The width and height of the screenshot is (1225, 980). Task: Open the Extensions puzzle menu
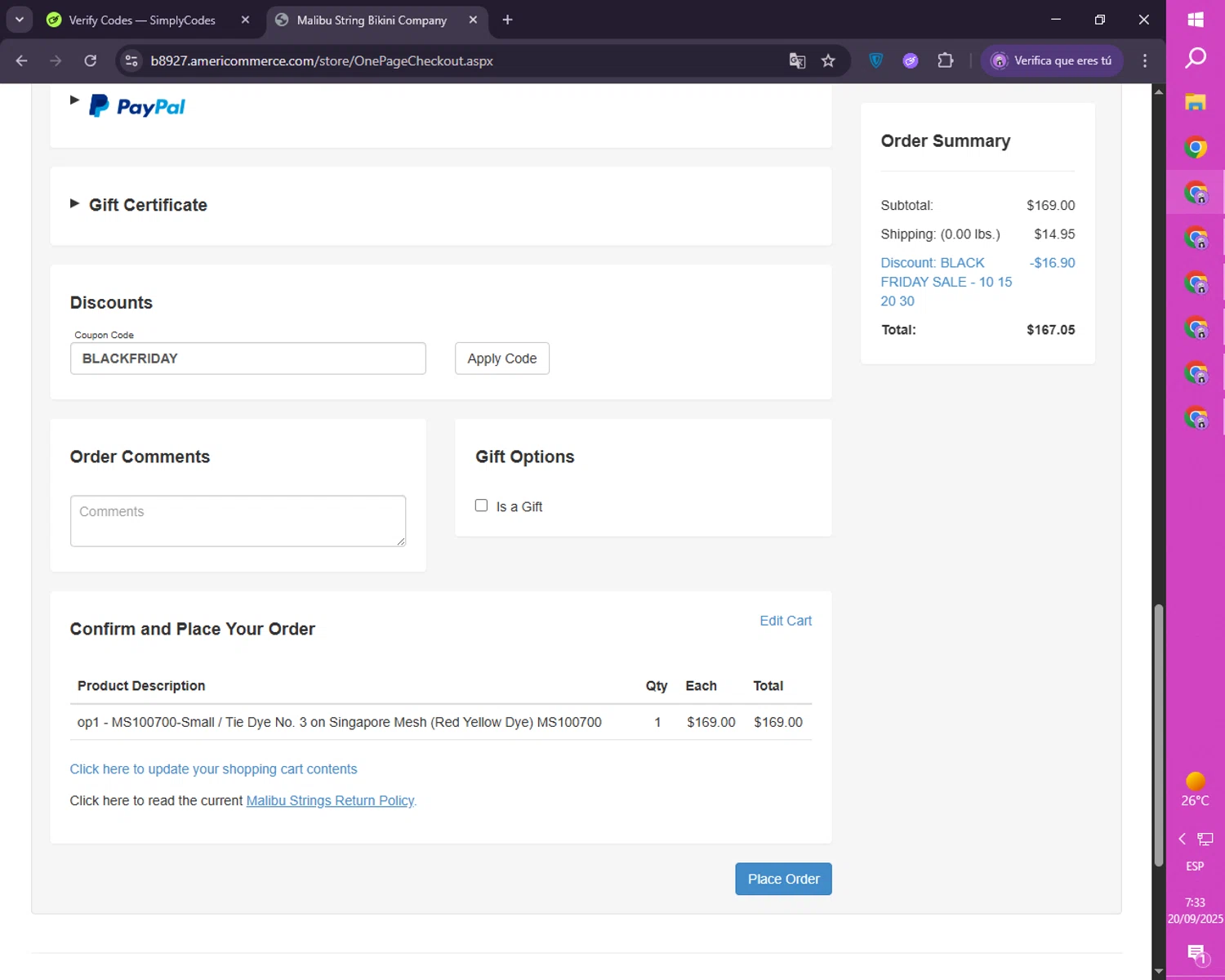pyautogui.click(x=946, y=60)
